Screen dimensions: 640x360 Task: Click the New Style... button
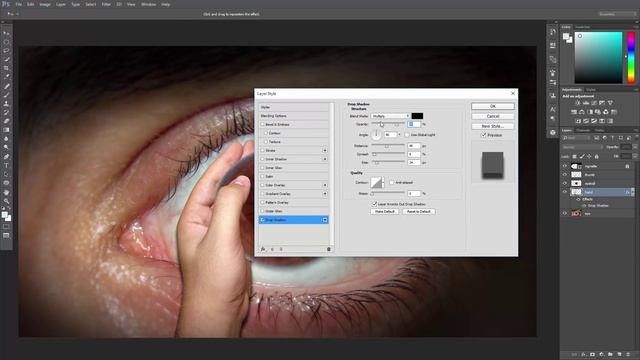[493, 126]
